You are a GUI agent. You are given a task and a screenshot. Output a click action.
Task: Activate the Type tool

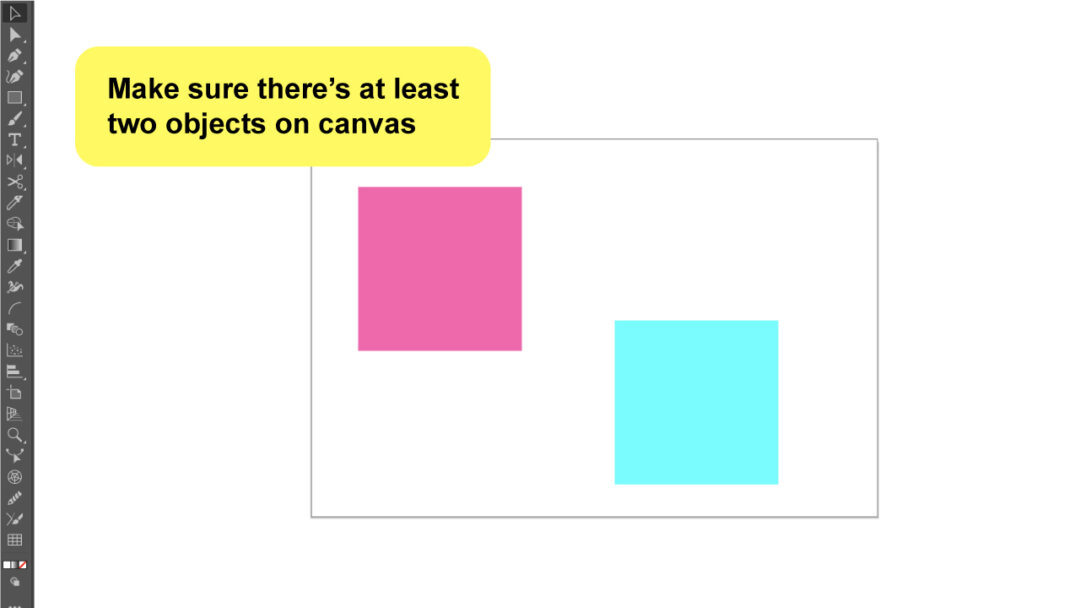(14, 140)
